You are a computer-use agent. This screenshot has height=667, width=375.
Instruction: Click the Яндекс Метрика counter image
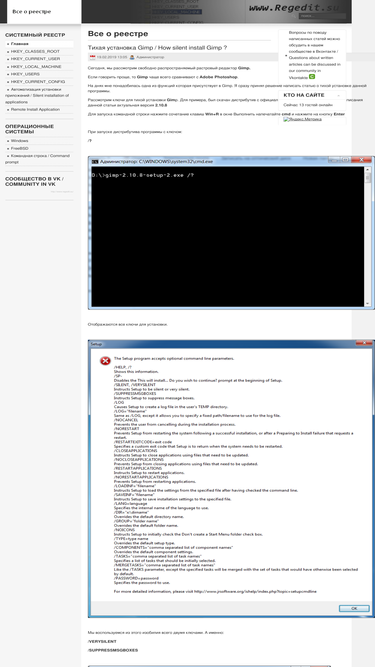tap(302, 119)
